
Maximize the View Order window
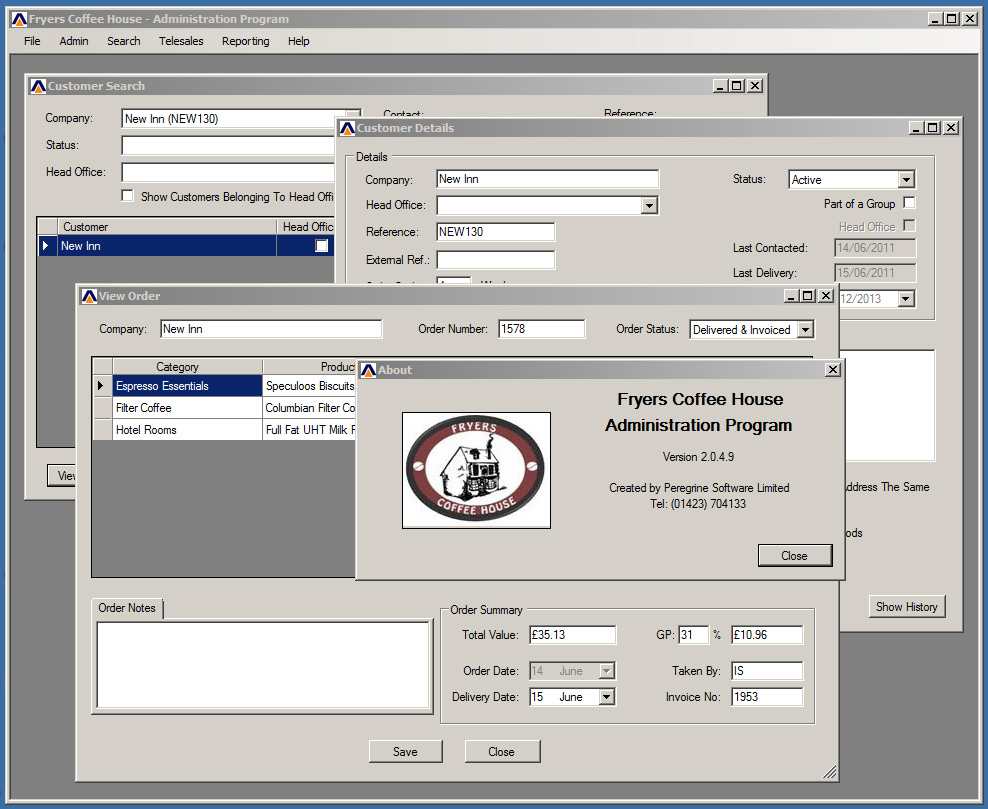coord(807,295)
